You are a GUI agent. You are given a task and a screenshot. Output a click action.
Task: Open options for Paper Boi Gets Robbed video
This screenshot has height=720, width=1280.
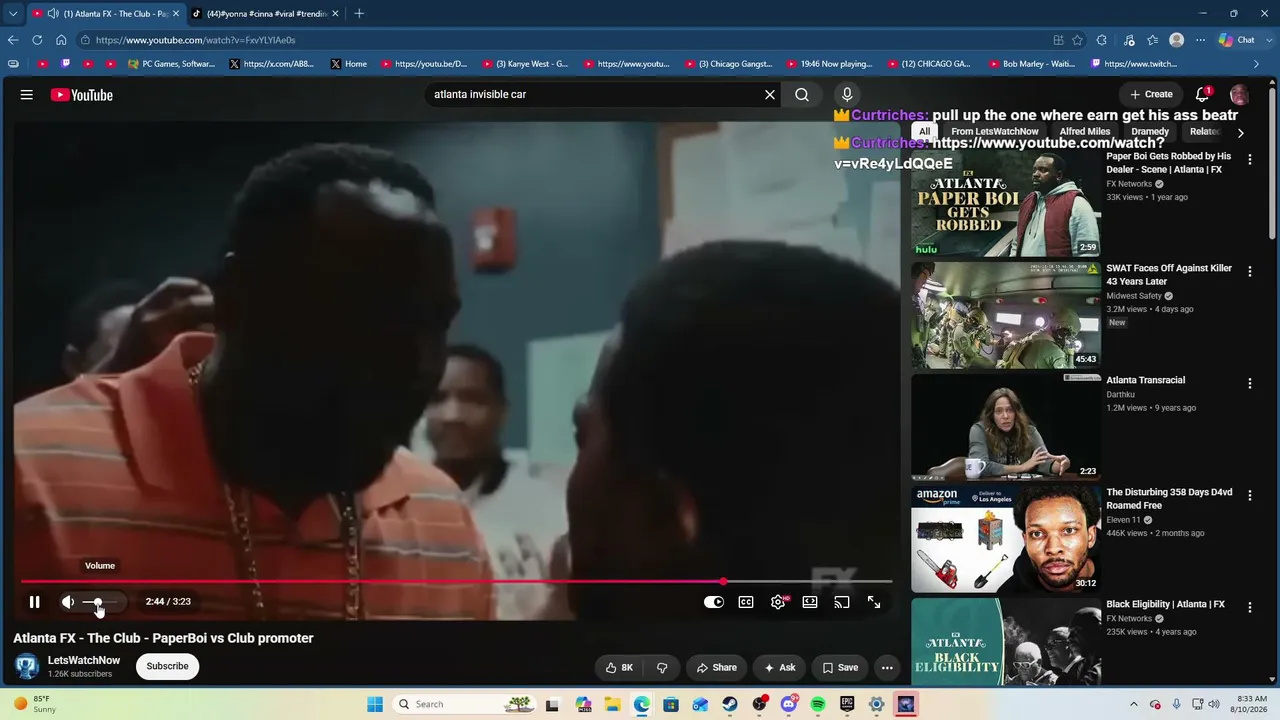click(x=1249, y=160)
